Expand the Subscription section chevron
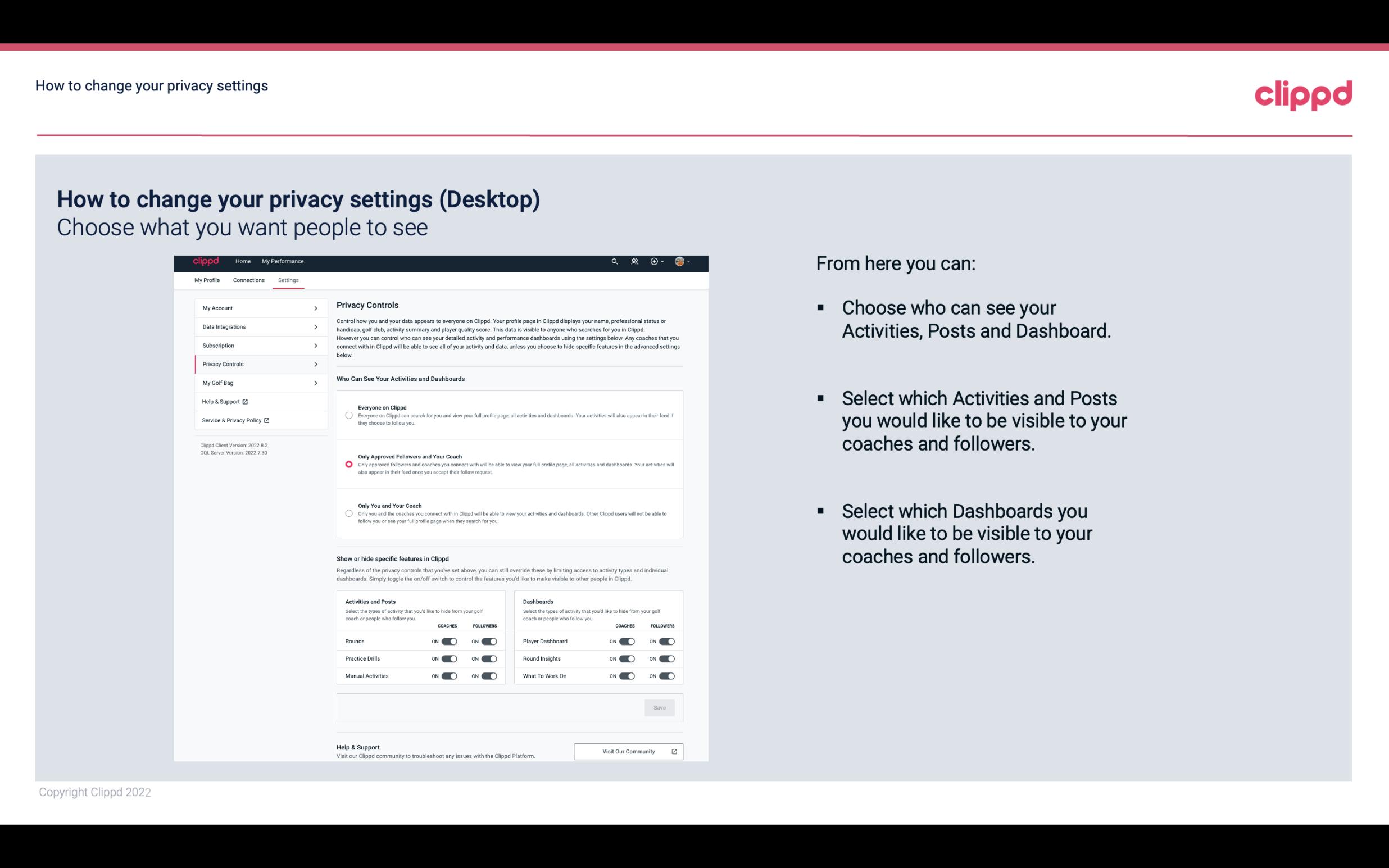This screenshot has width=1389, height=868. tap(315, 345)
